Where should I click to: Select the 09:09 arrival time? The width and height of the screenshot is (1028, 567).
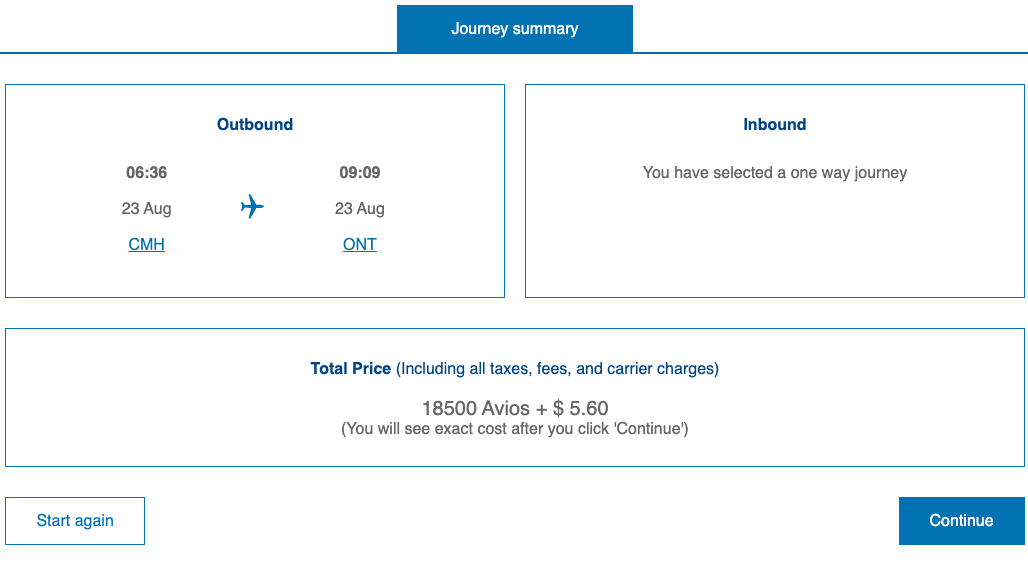tap(359, 172)
